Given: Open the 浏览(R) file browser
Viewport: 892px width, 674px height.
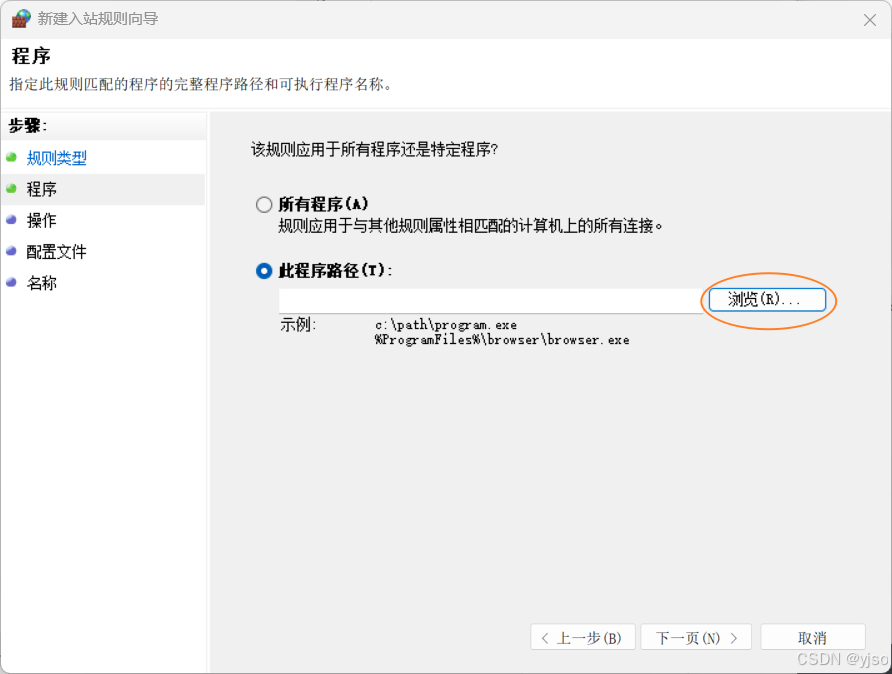Looking at the screenshot, I should 767,299.
